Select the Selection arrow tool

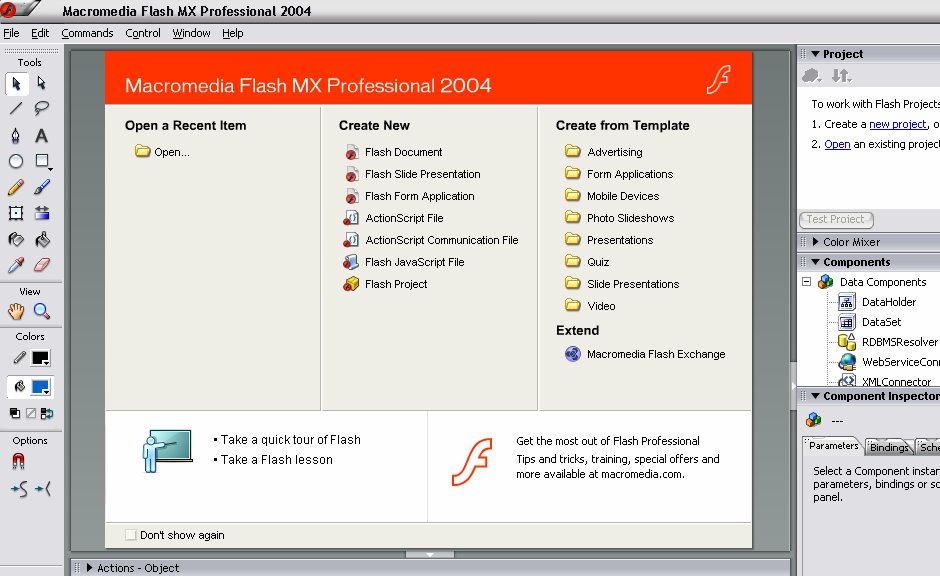(17, 83)
